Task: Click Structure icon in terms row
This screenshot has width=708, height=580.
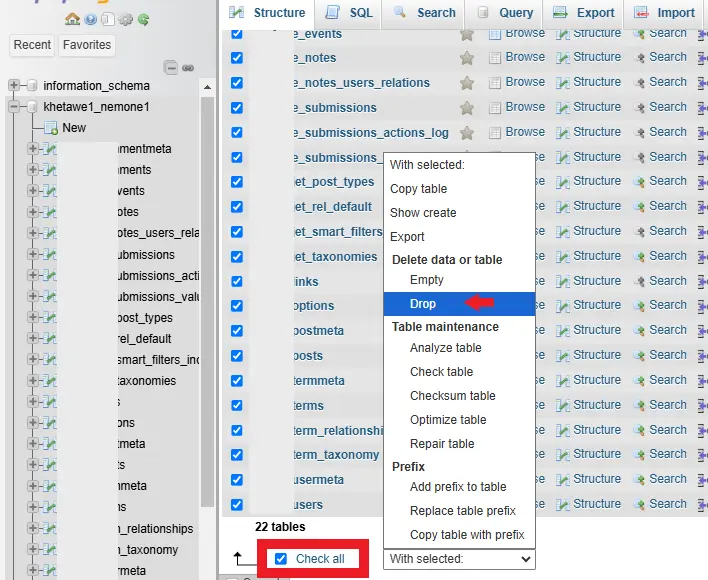Action: point(563,405)
